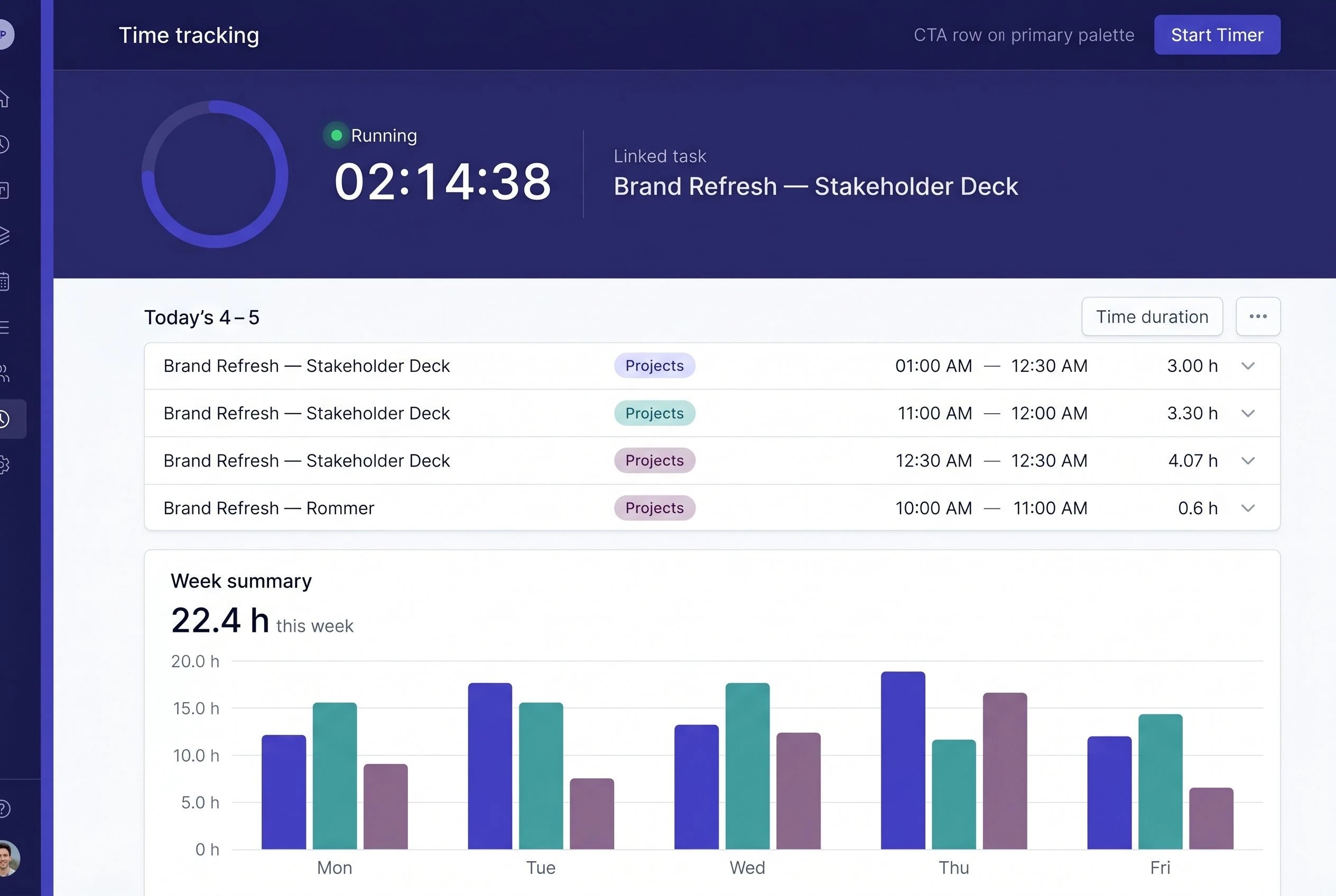Image resolution: width=1336 pixels, height=896 pixels.
Task: Click the Projects tag on the 3.00 h row
Action: [x=655, y=366]
